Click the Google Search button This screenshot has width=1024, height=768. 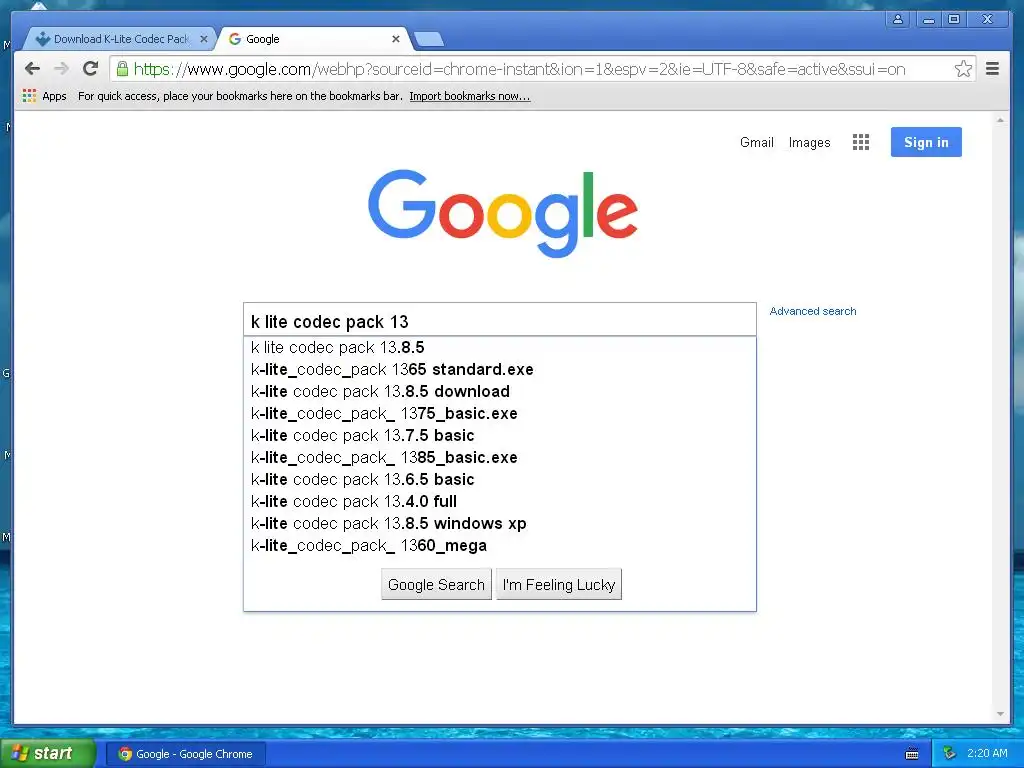pyautogui.click(x=436, y=584)
